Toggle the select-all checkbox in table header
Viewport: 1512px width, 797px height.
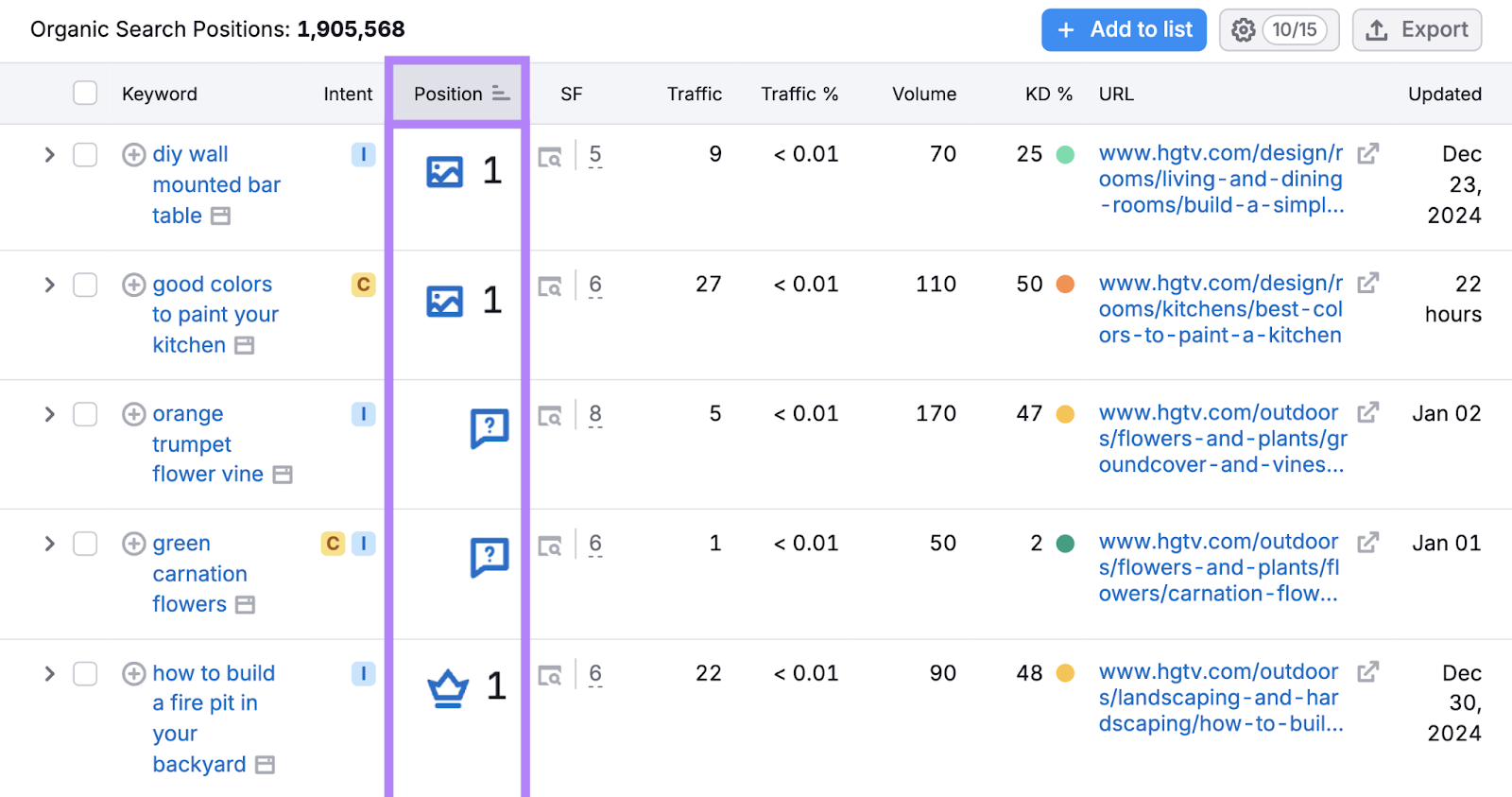click(85, 93)
